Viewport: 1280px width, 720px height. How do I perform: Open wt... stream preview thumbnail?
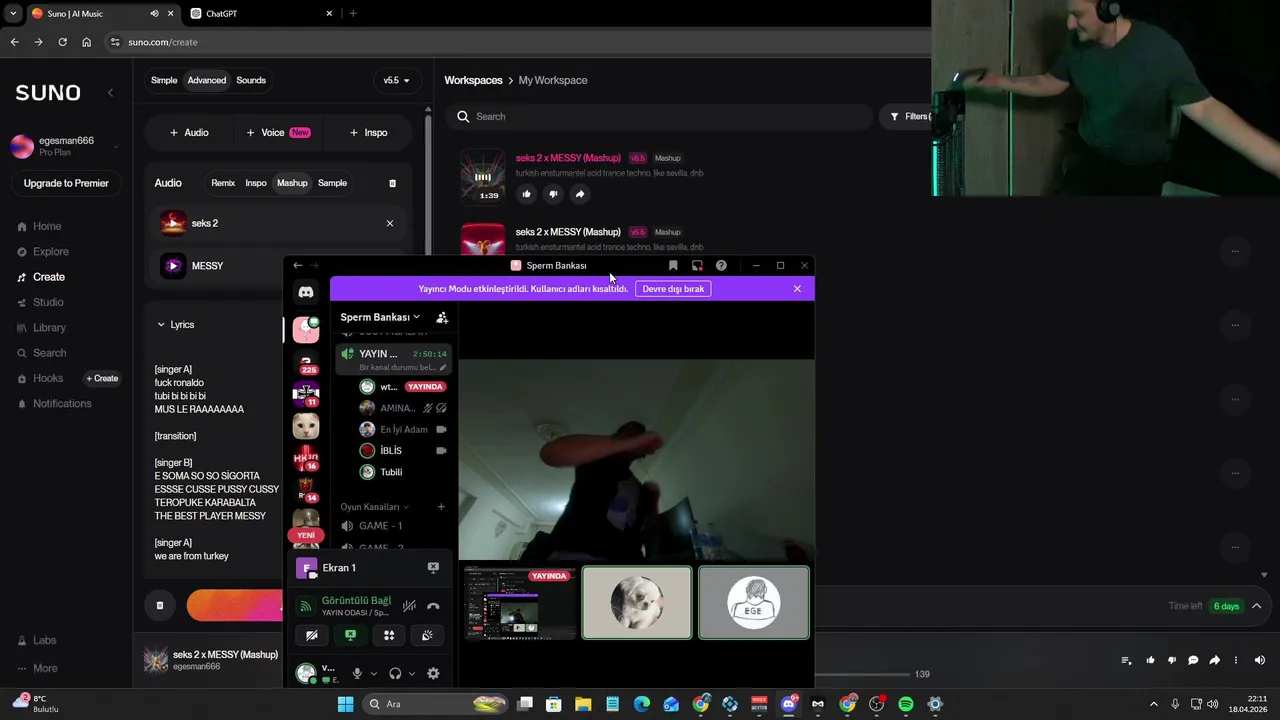point(520,602)
